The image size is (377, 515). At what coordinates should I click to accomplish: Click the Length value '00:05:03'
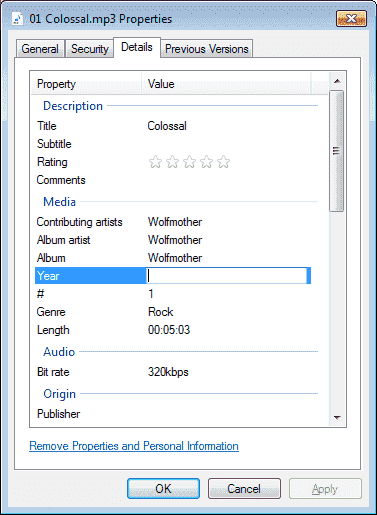(169, 330)
